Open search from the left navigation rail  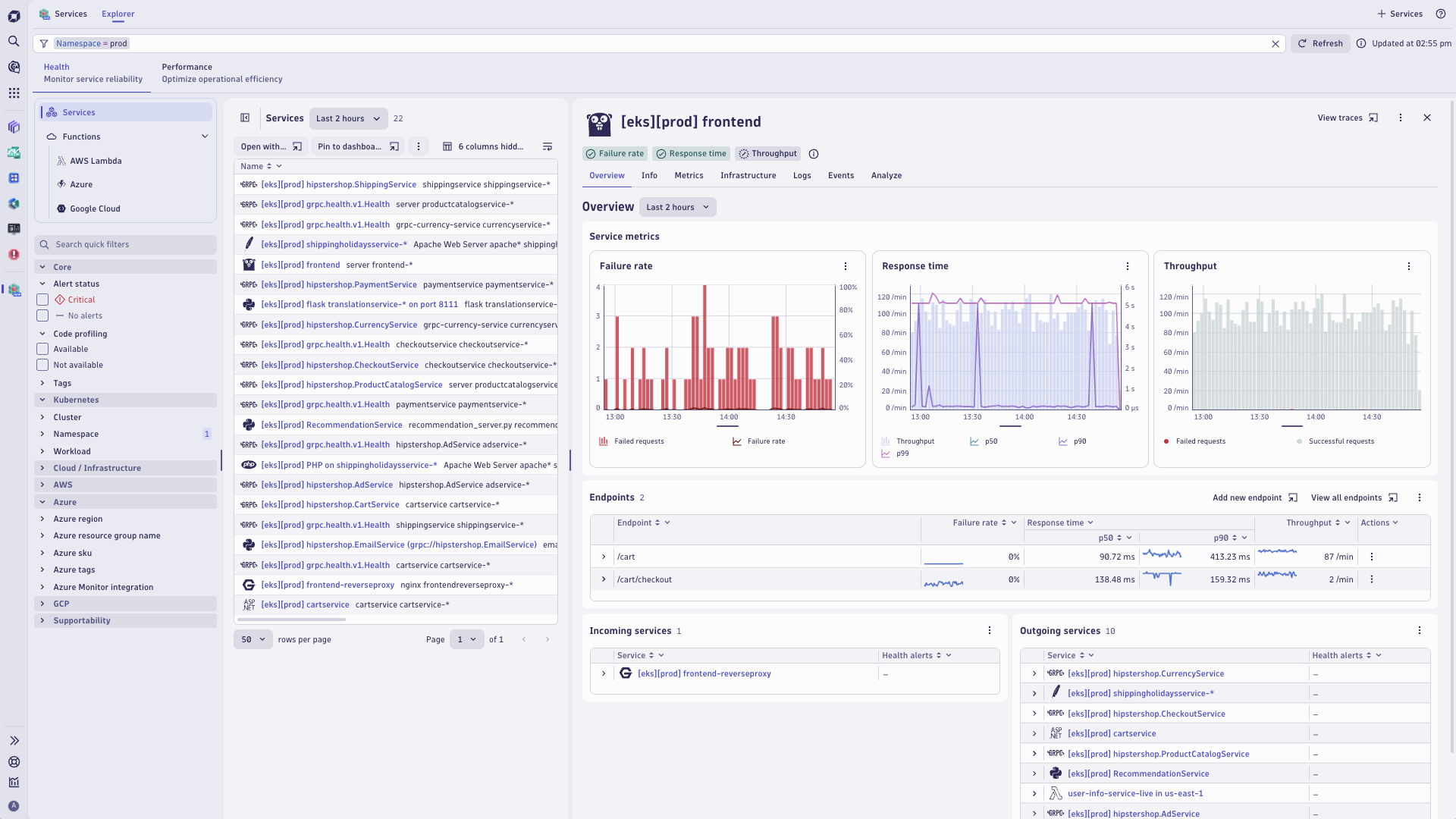pyautogui.click(x=14, y=42)
